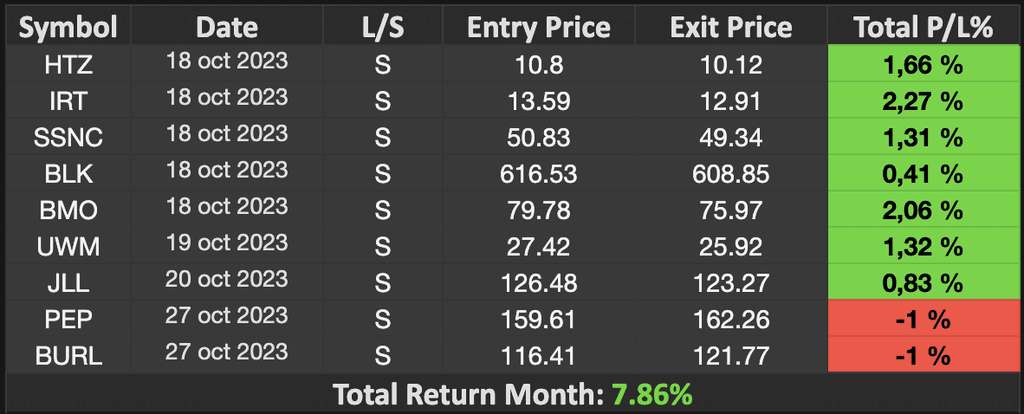
Task: Click the 7.86% total return value
Action: click(x=651, y=394)
